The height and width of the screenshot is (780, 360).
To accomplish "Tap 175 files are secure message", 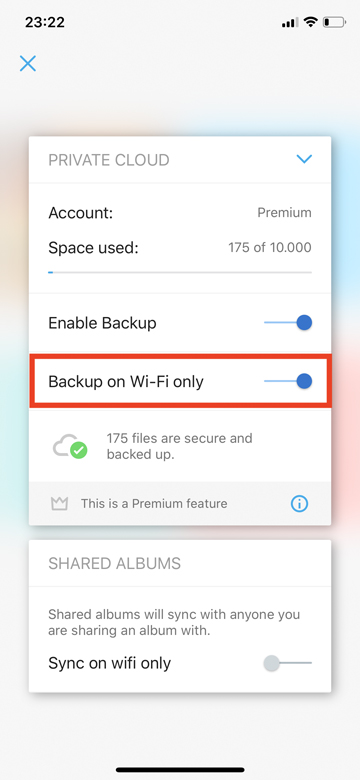I will point(180,446).
